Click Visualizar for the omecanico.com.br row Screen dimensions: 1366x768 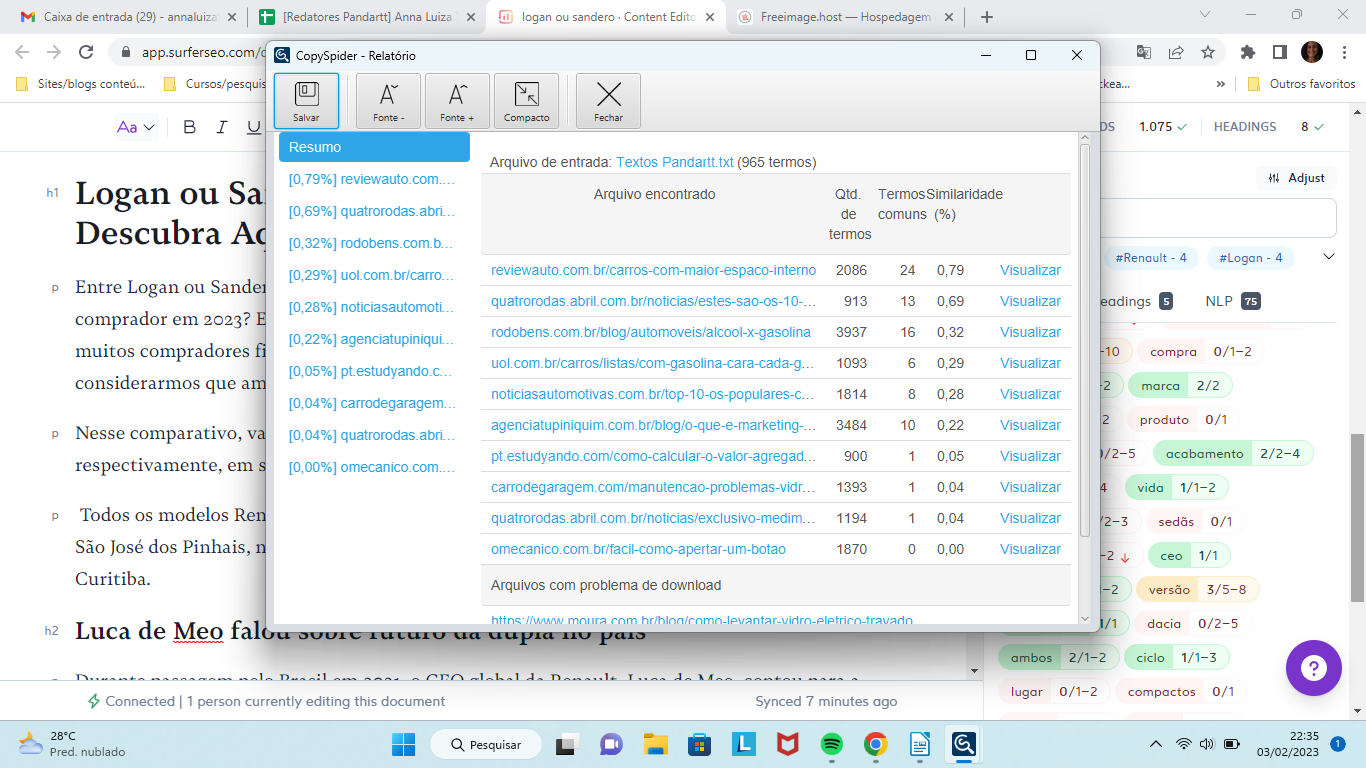[x=1030, y=549]
